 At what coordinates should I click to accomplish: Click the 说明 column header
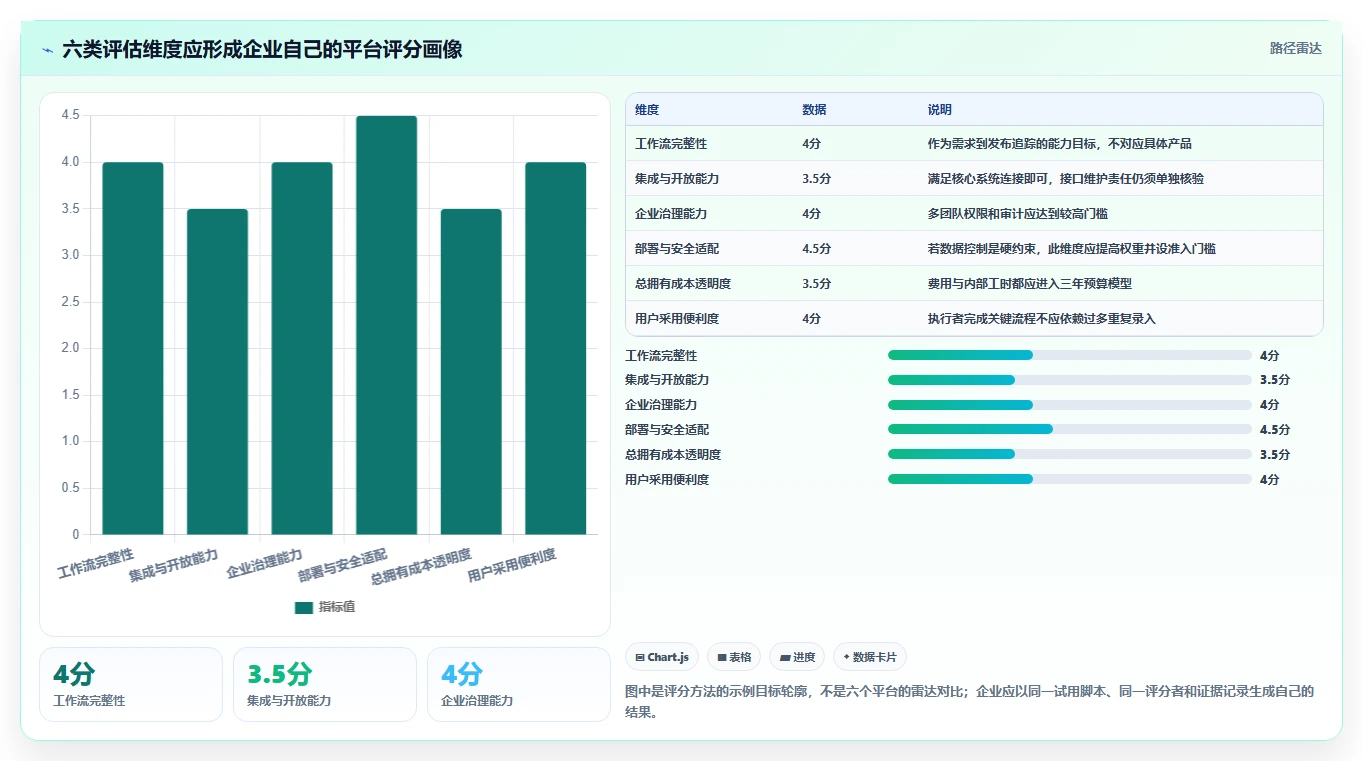[x=940, y=110]
